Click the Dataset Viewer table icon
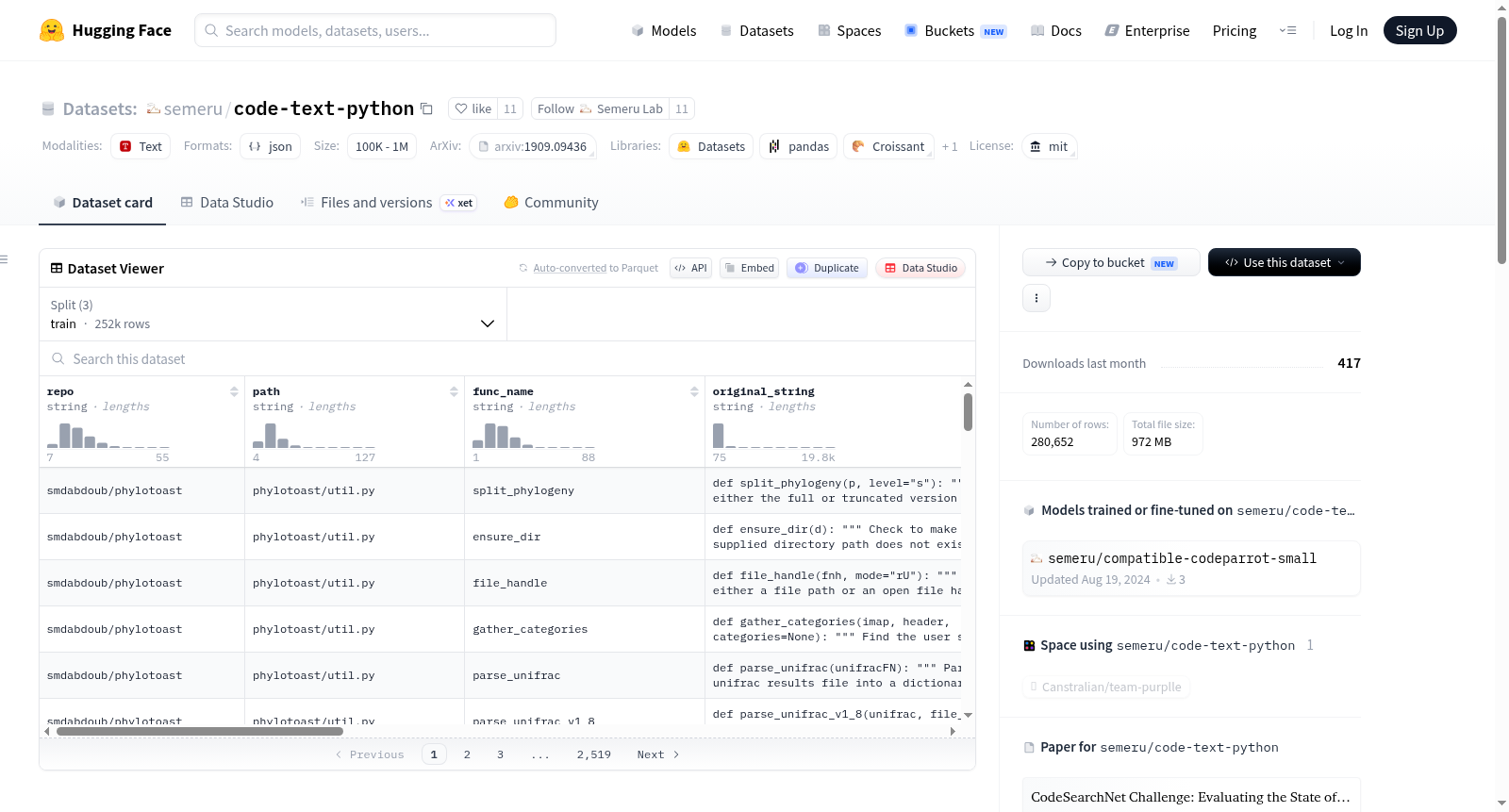The height and width of the screenshot is (812, 1509). click(57, 268)
